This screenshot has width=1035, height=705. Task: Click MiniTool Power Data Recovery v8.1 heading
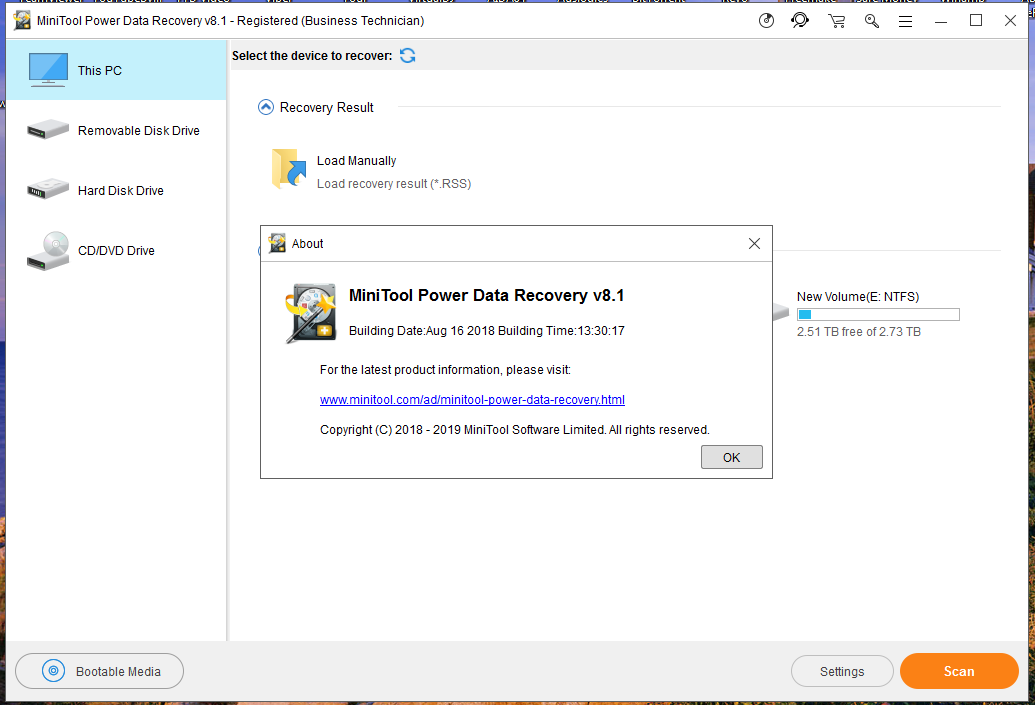tap(486, 295)
